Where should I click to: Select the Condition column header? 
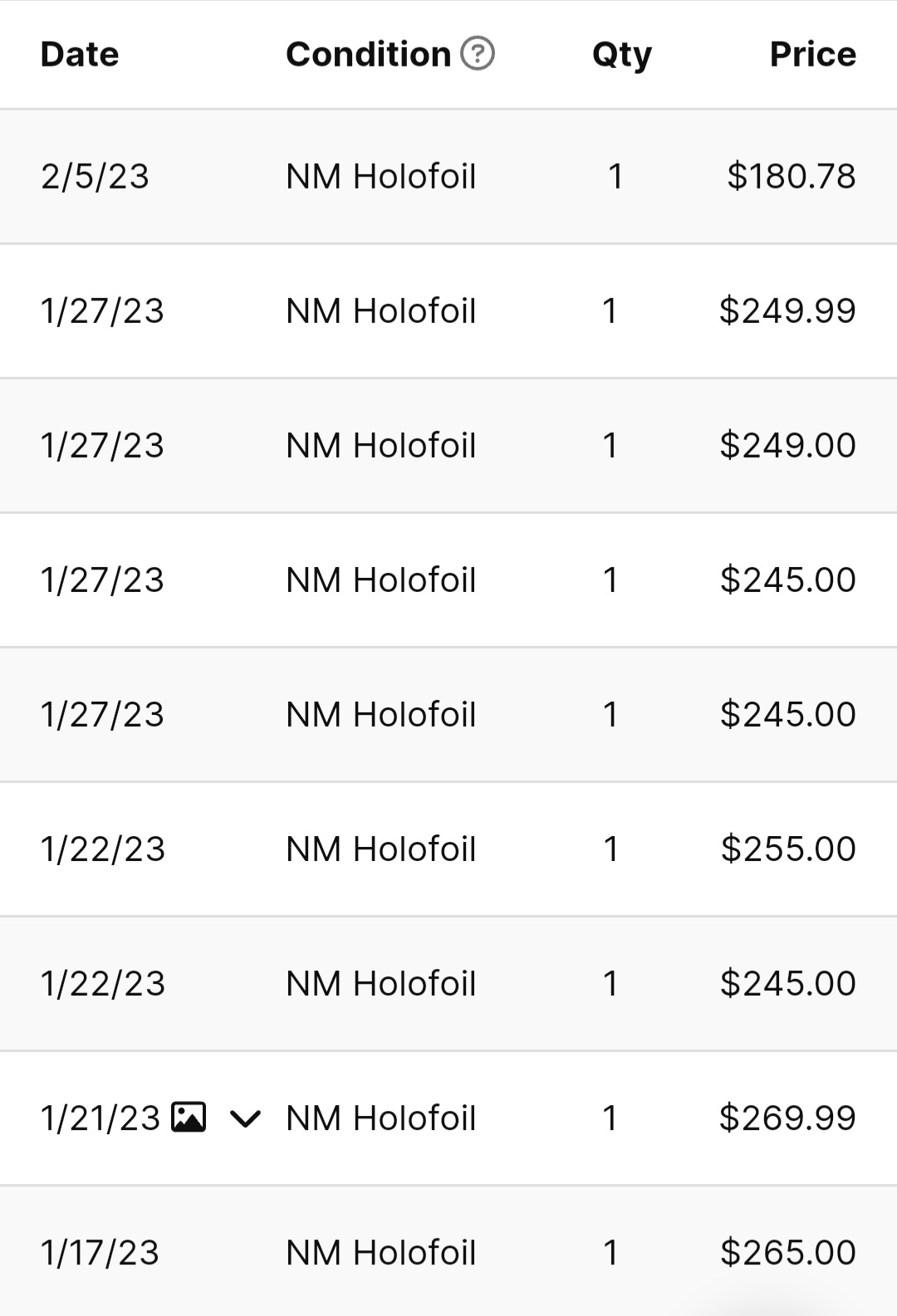(369, 55)
